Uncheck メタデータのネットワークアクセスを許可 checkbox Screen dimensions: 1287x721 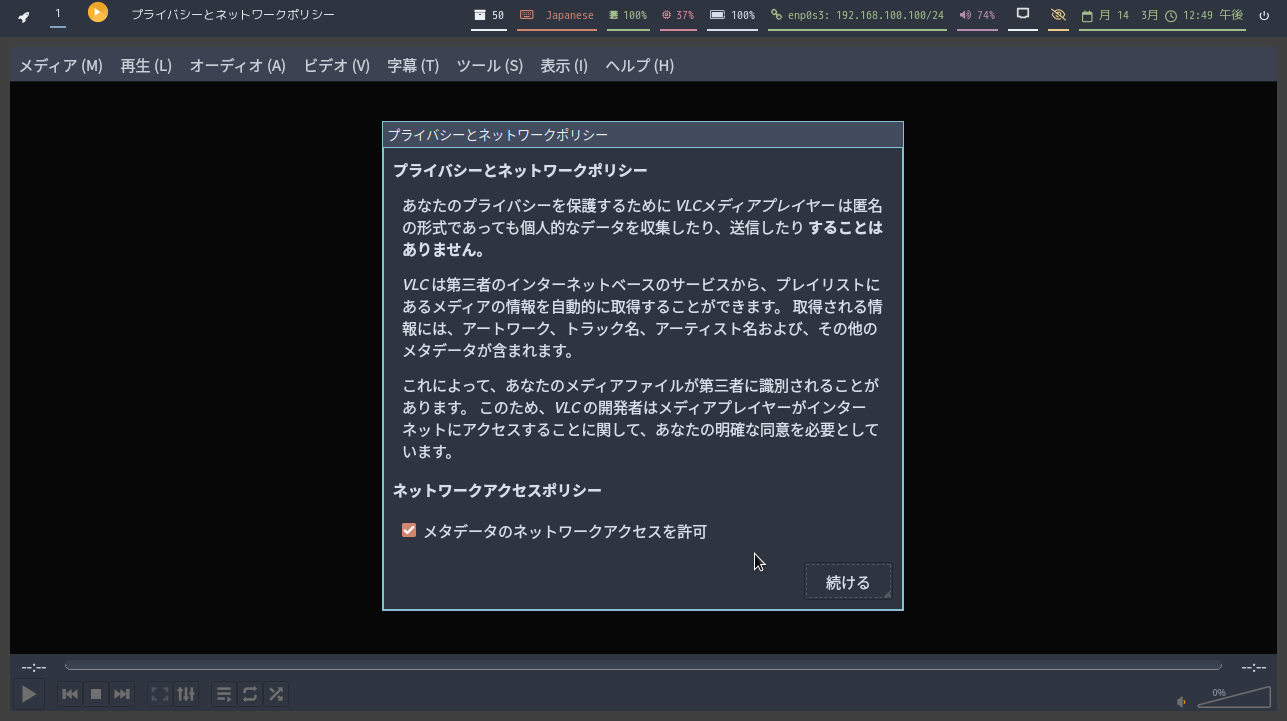pyautogui.click(x=409, y=530)
